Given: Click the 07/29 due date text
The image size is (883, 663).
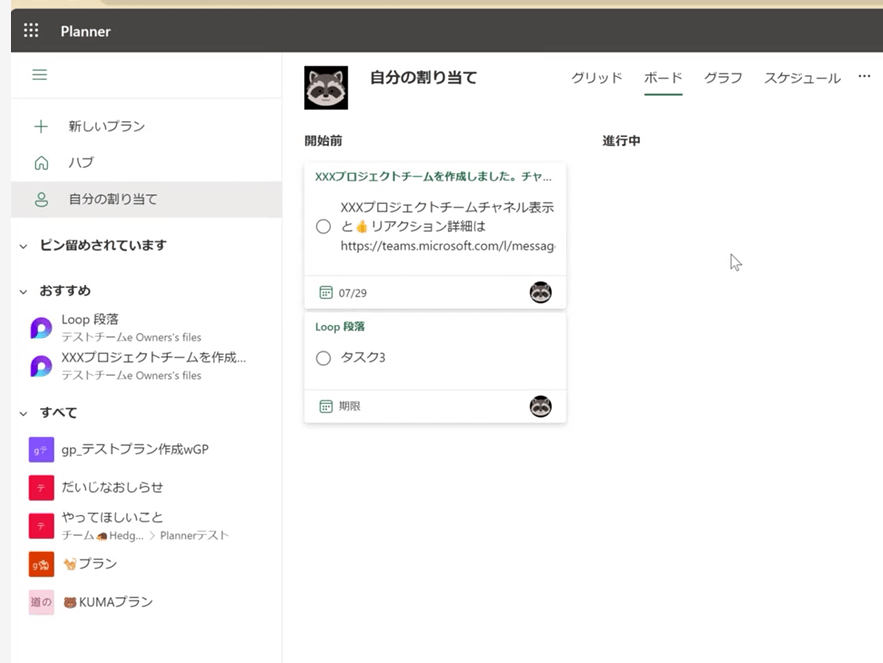Looking at the screenshot, I should tap(353, 293).
